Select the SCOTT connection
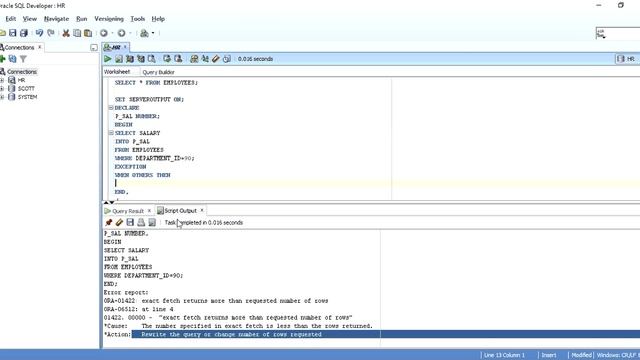 click(x=26, y=89)
